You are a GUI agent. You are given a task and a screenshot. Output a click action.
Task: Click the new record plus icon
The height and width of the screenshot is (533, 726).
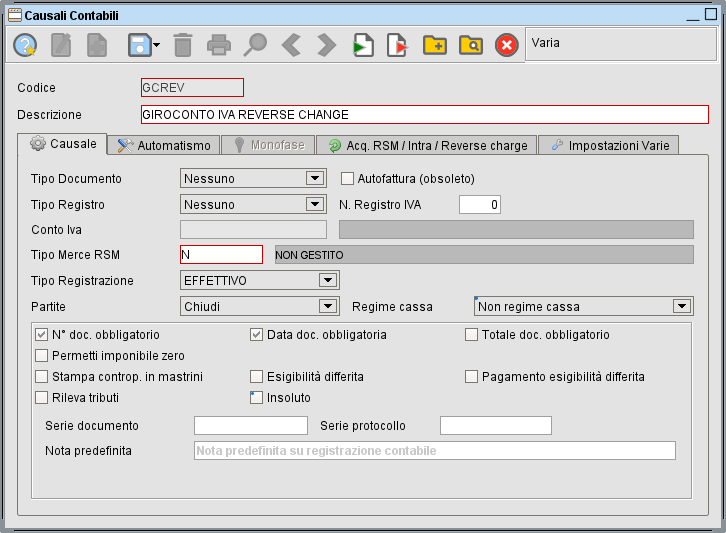[x=97, y=45]
